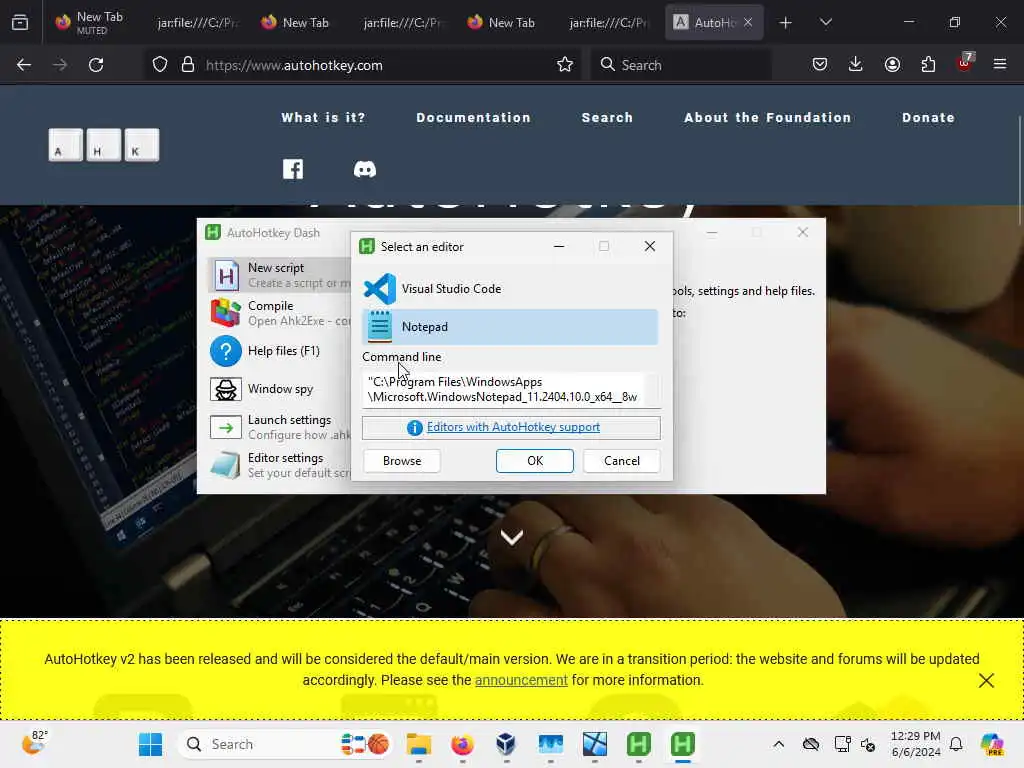
Task: Open the uBlock extension icon with badge
Action: click(965, 63)
